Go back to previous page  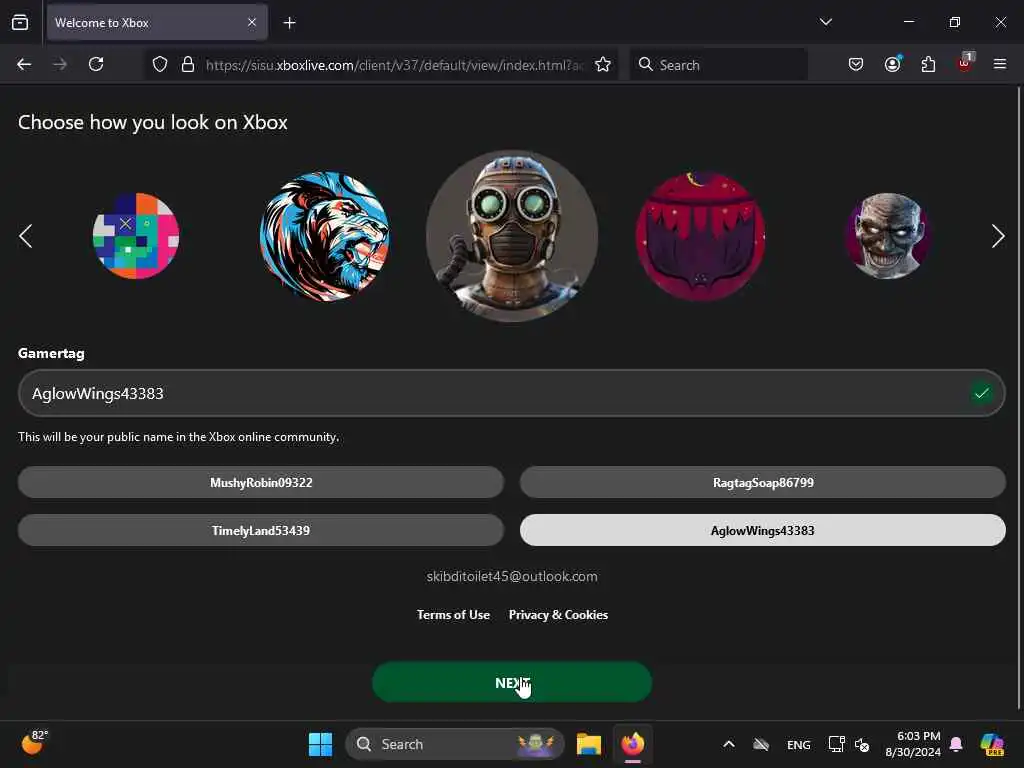pos(24,65)
